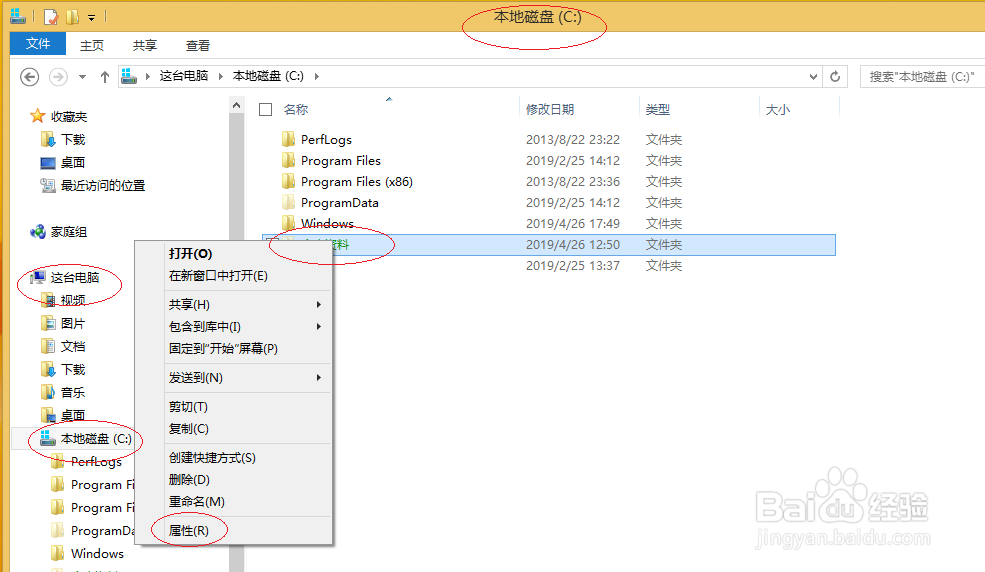The width and height of the screenshot is (985, 572).
Task: Click 本地磁盘 (C:) in the address bar
Action: 268,76
